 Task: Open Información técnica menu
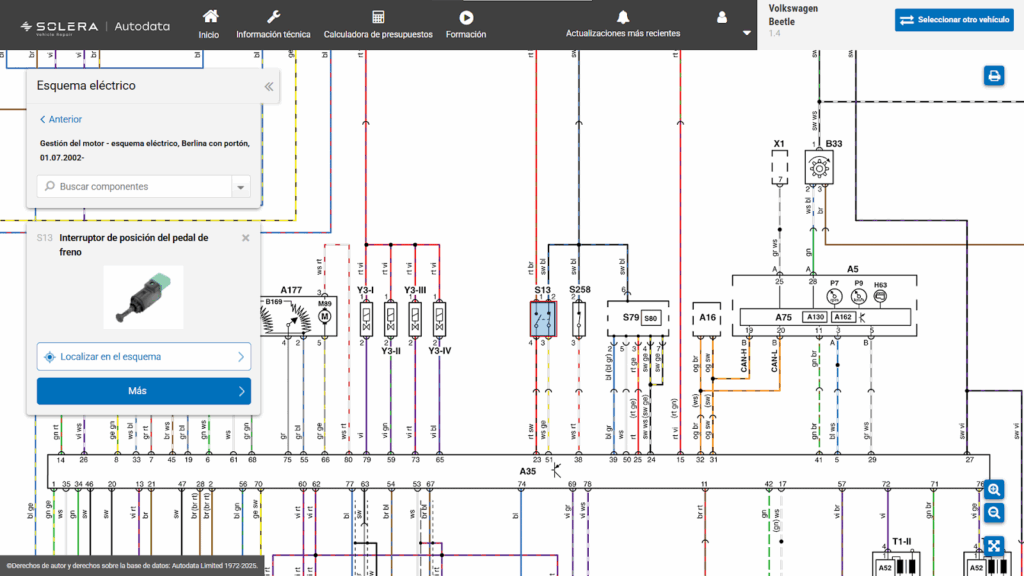click(x=273, y=24)
